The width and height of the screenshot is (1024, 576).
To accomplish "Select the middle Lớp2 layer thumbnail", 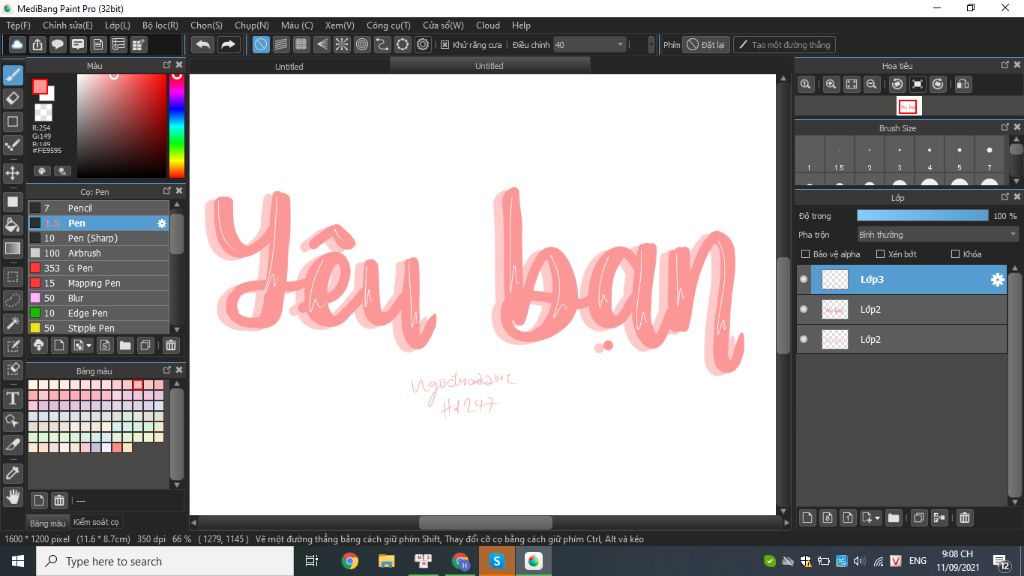I will (835, 310).
